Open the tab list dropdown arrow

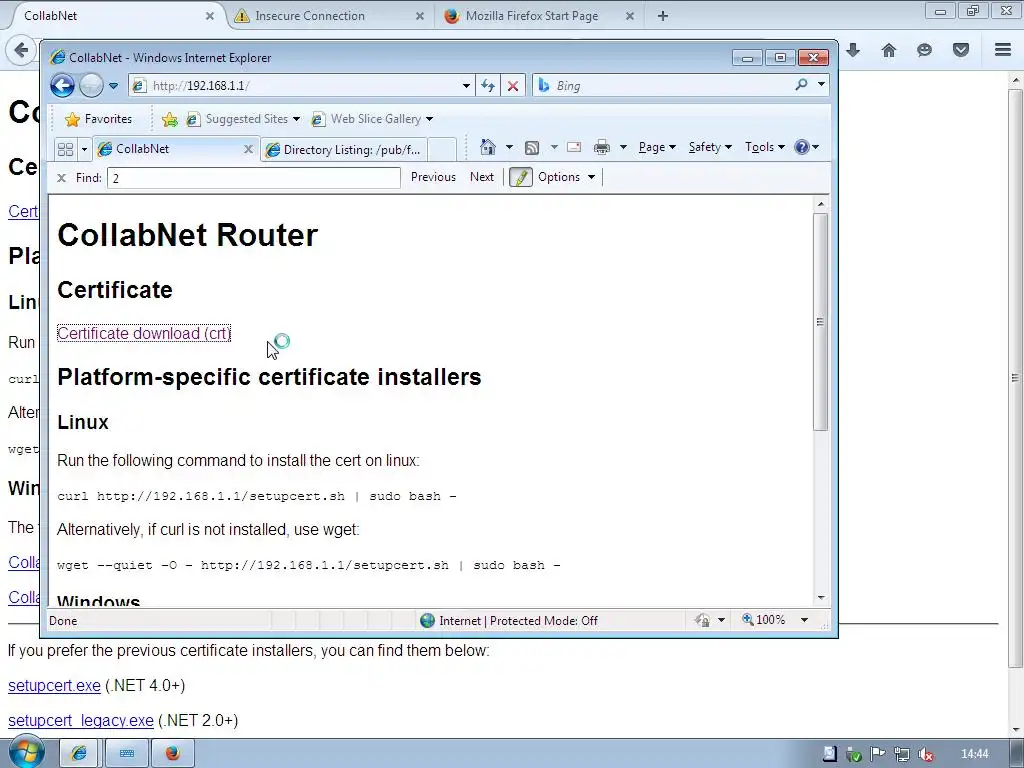84,149
